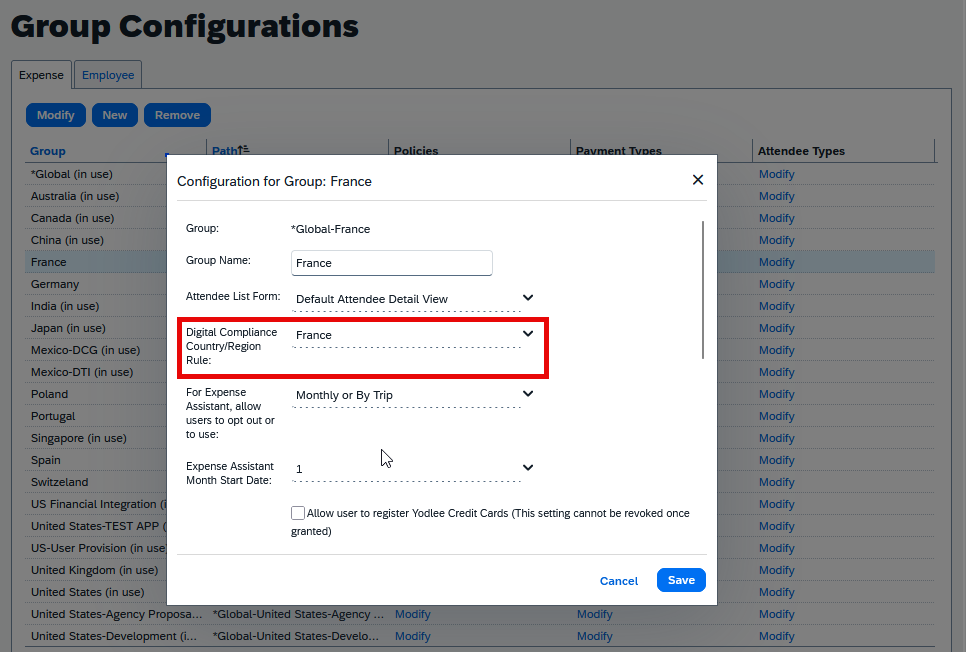Modify Attendee Types for *Global row

click(x=776, y=174)
